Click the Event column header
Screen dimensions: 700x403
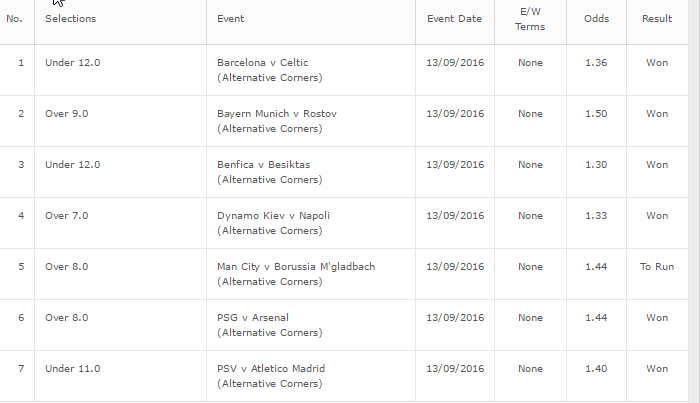click(230, 19)
